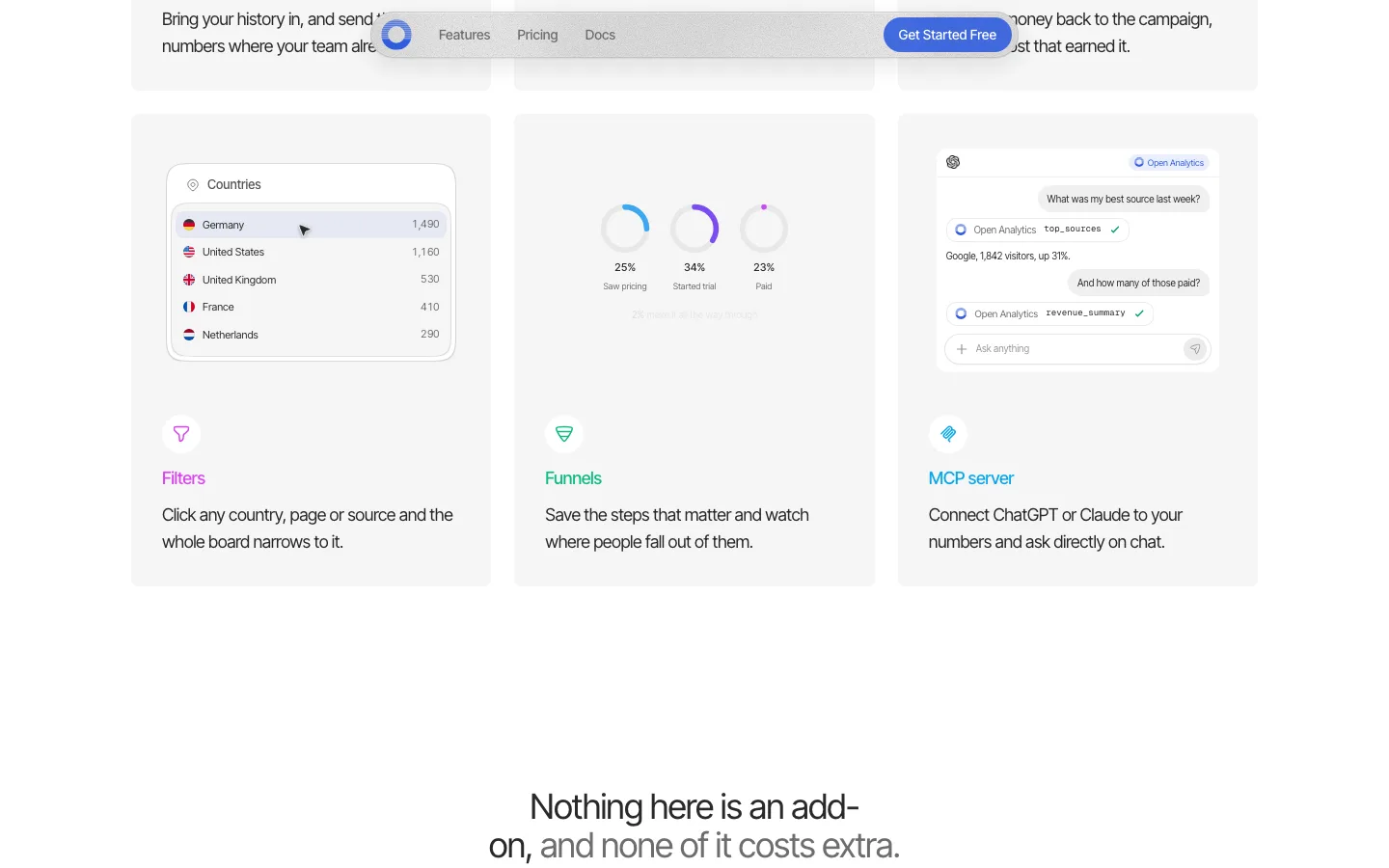Image resolution: width=1389 pixels, height=868 pixels.
Task: Click the 23% Paid progress ring
Action: [764, 229]
